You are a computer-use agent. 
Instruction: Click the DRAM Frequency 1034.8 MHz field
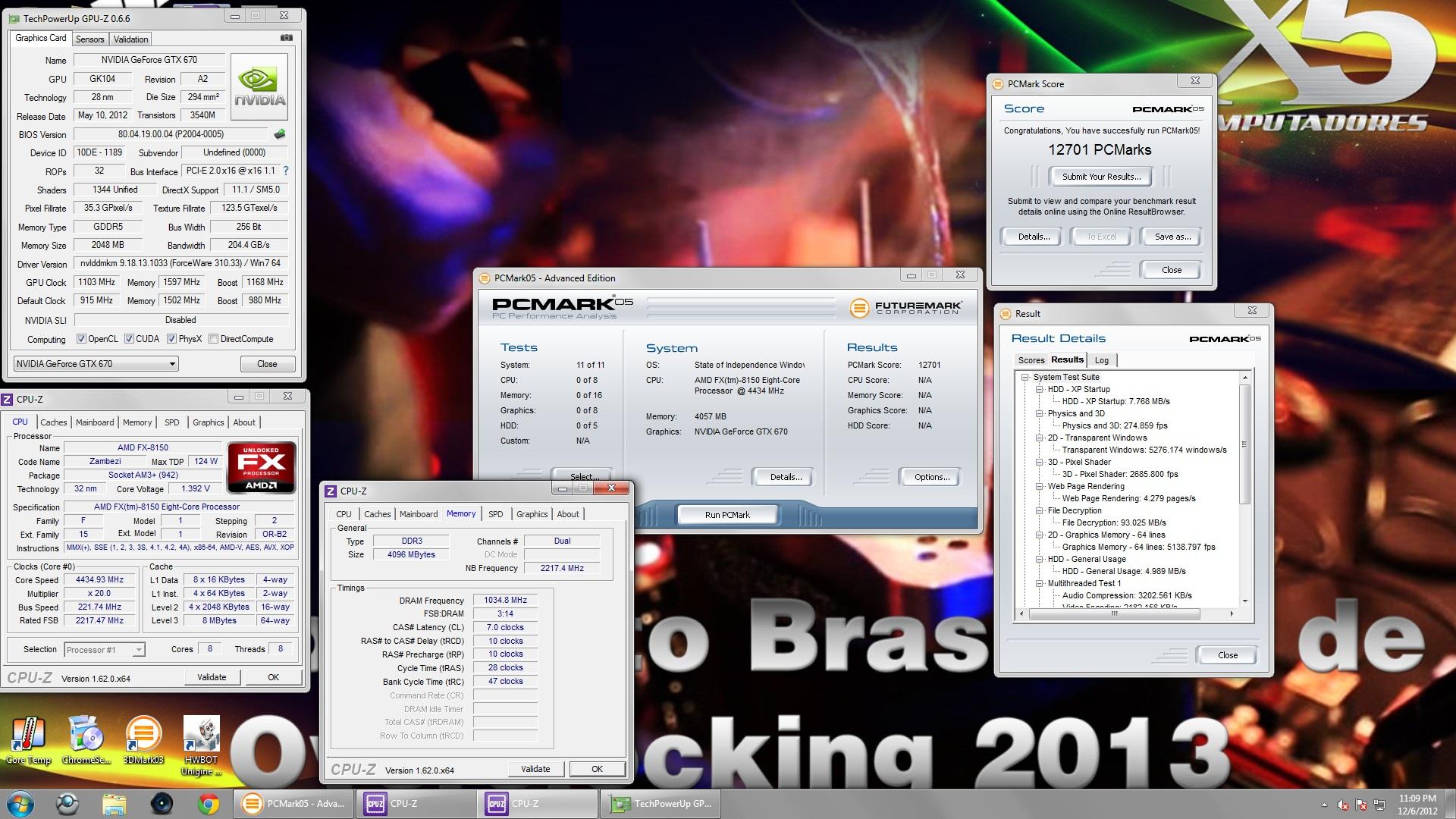[505, 600]
